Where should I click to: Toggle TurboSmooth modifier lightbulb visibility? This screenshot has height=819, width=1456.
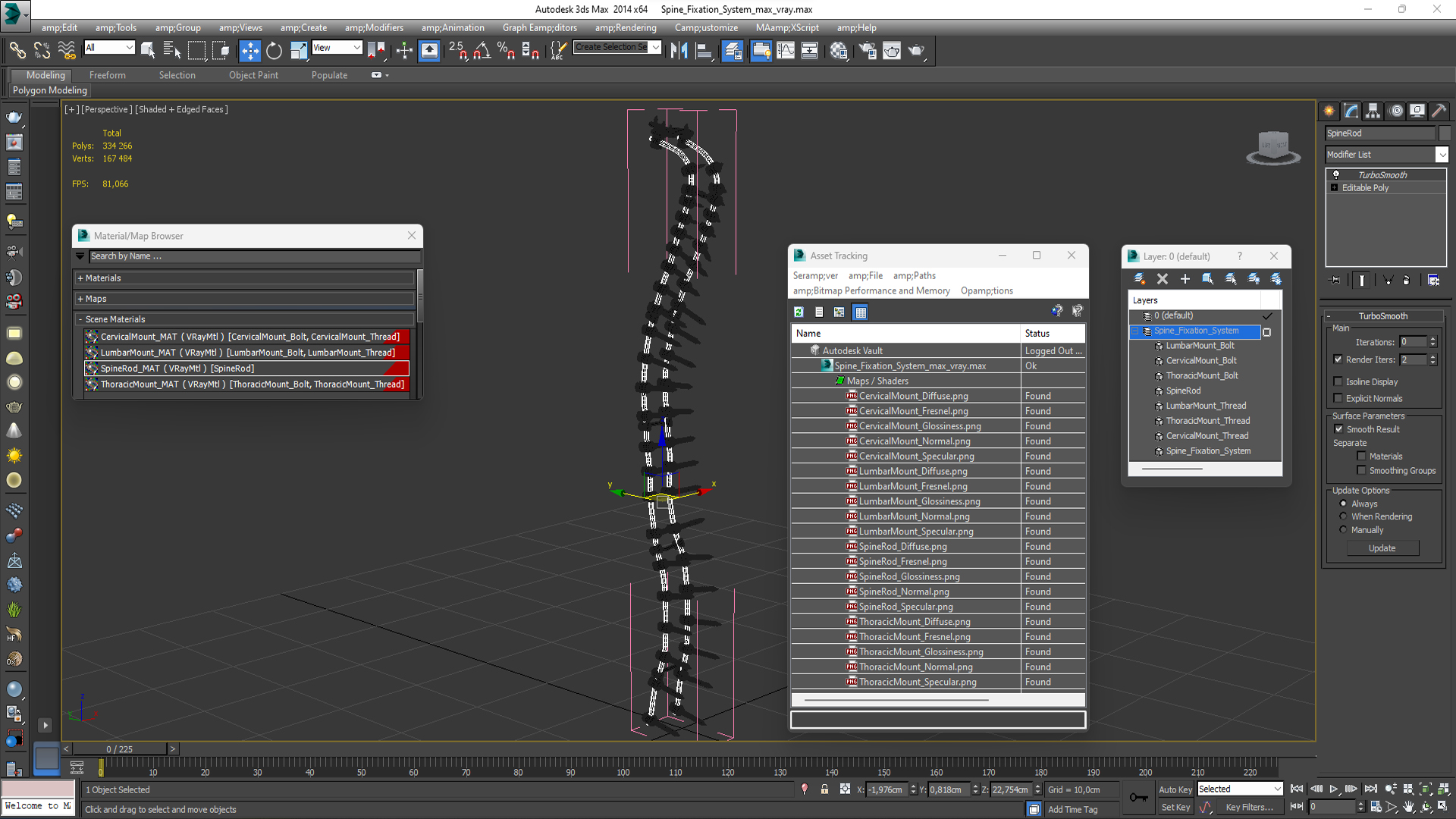1335,174
